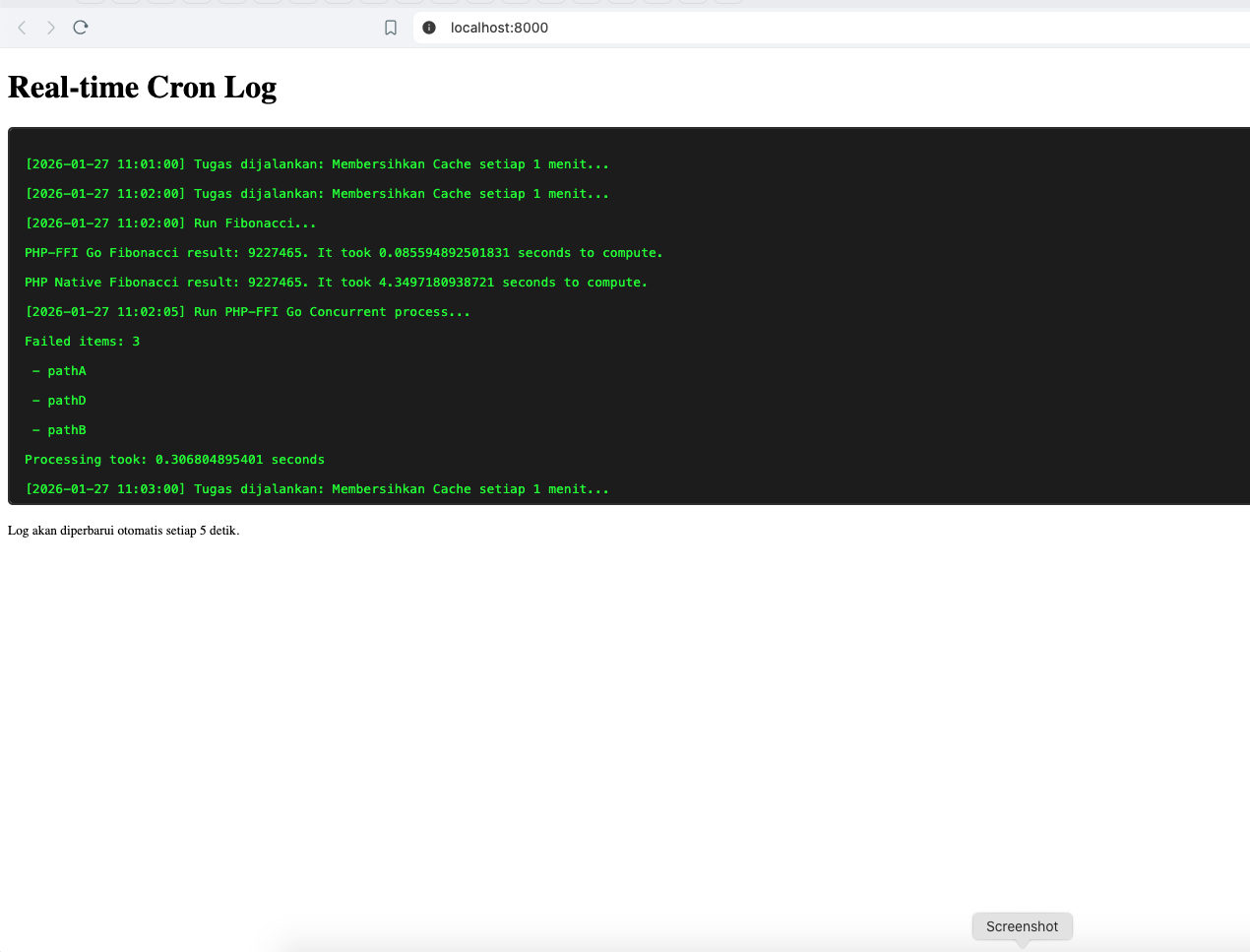
Task: Select the PHP Native Fibonacci result line
Action: point(336,283)
